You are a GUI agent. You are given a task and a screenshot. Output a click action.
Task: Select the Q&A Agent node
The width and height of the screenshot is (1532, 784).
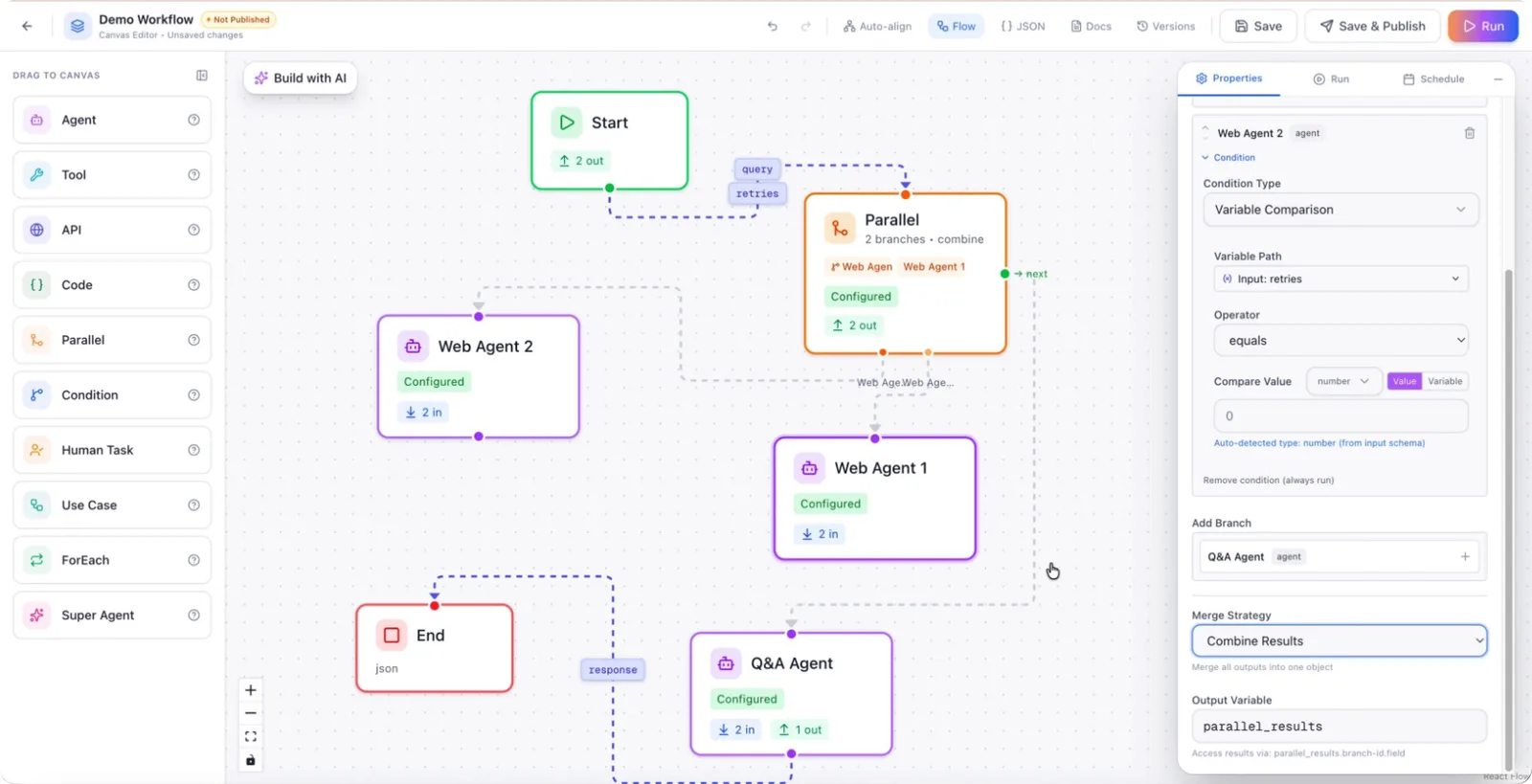[x=791, y=694]
